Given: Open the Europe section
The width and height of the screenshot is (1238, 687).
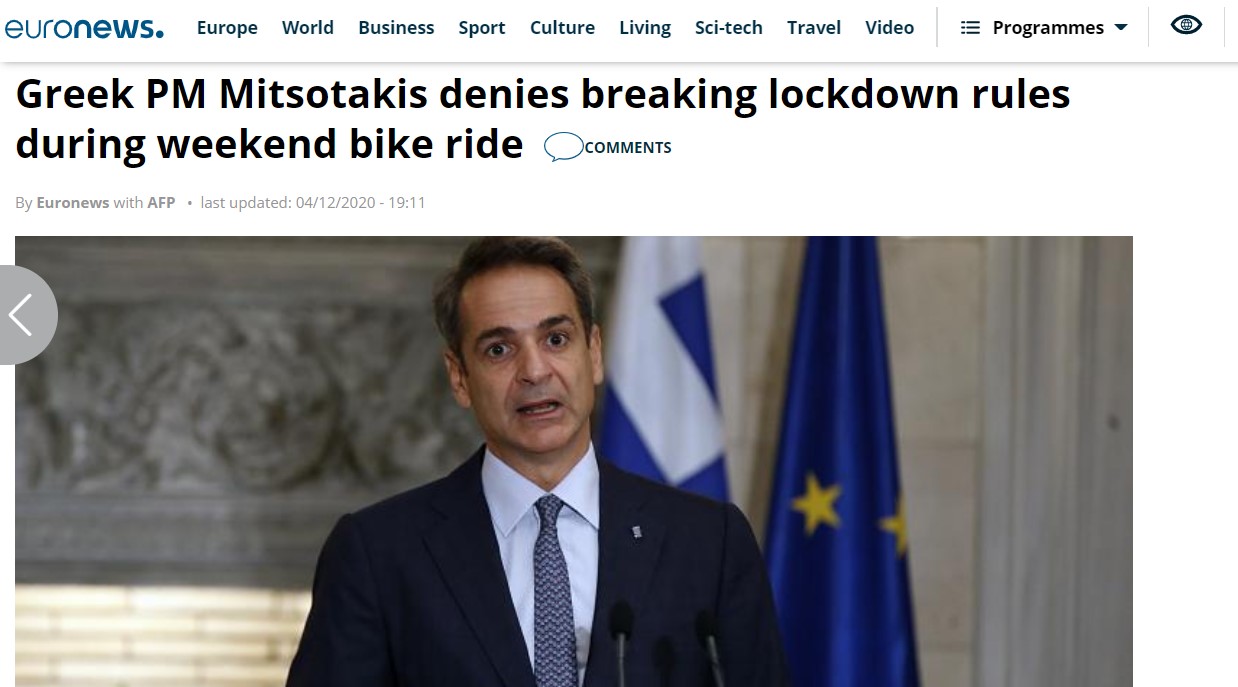Looking at the screenshot, I should [227, 28].
